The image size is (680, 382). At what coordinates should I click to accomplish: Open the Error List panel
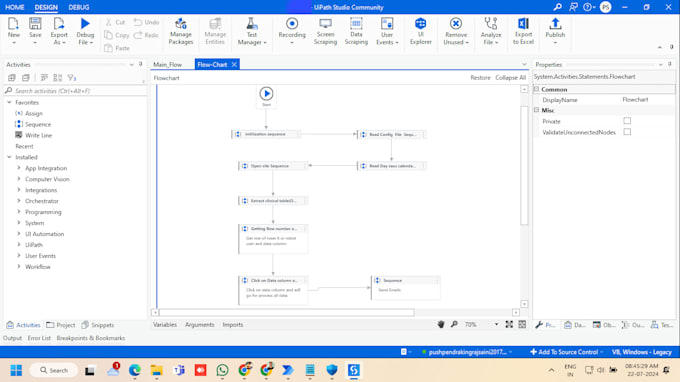tap(39, 338)
